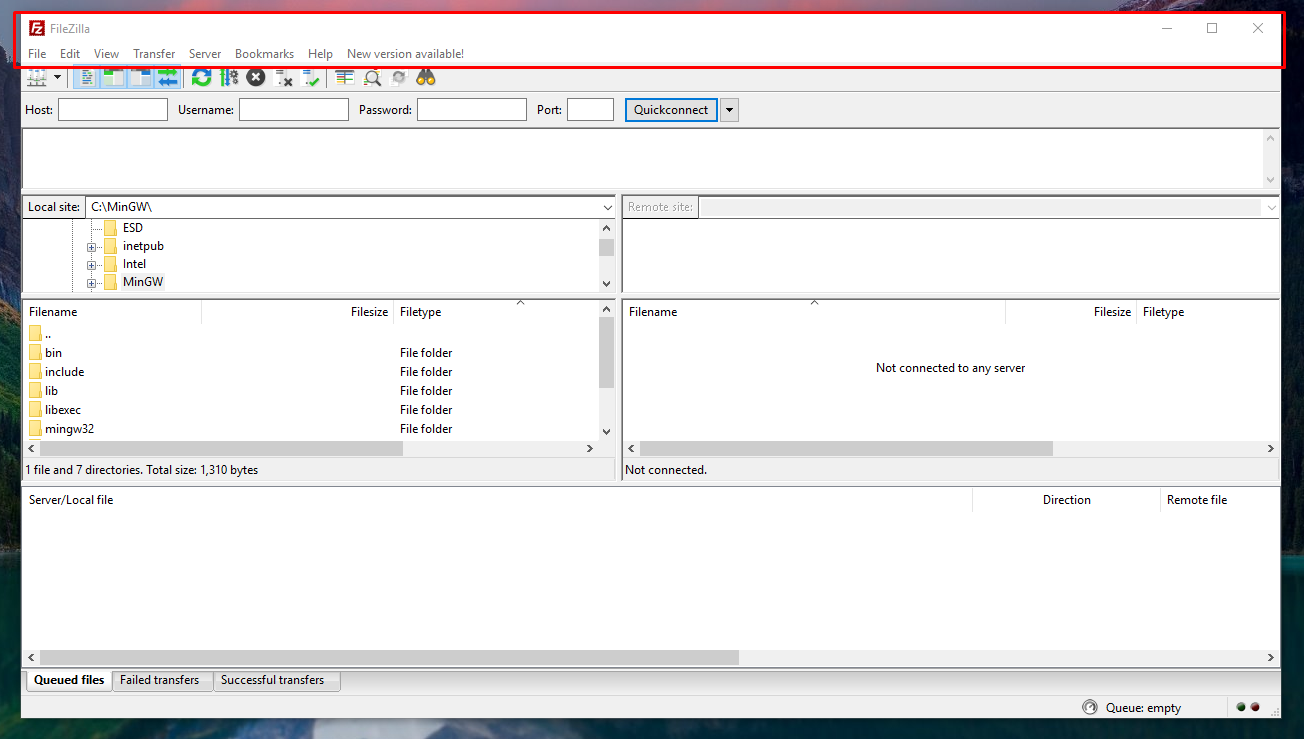Cancel the current operation
Viewport: 1304px width, 739px height.
(x=255, y=77)
